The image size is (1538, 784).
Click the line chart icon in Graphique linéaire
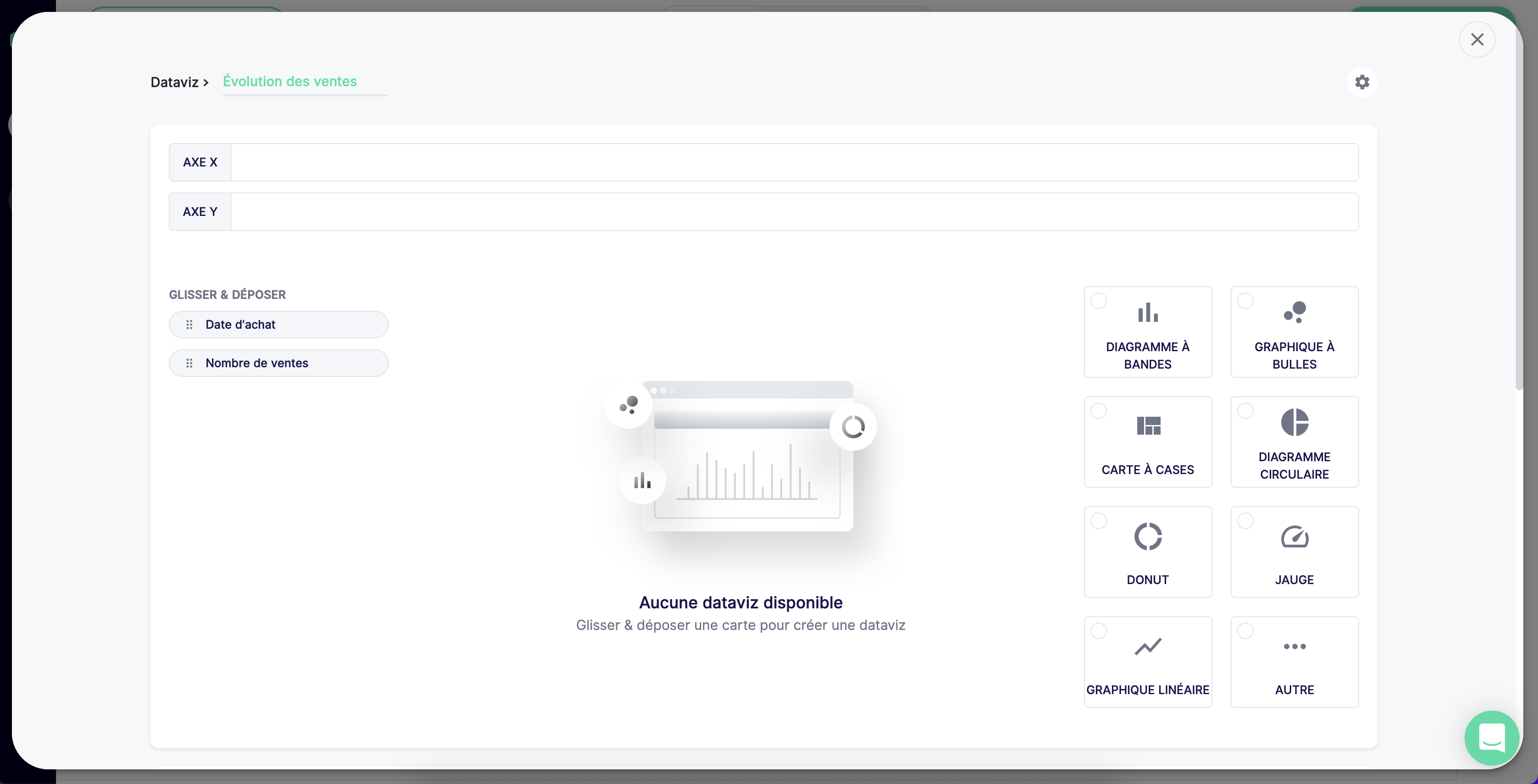1147,646
